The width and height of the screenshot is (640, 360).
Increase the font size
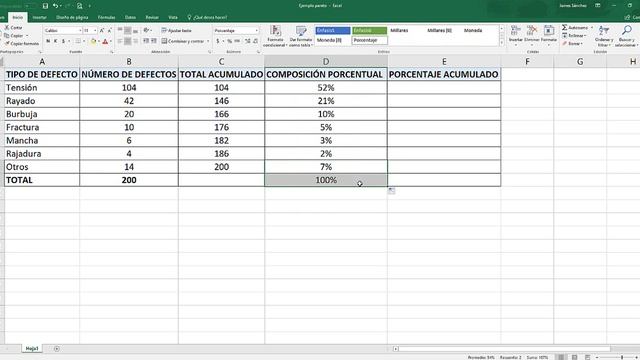pos(102,31)
